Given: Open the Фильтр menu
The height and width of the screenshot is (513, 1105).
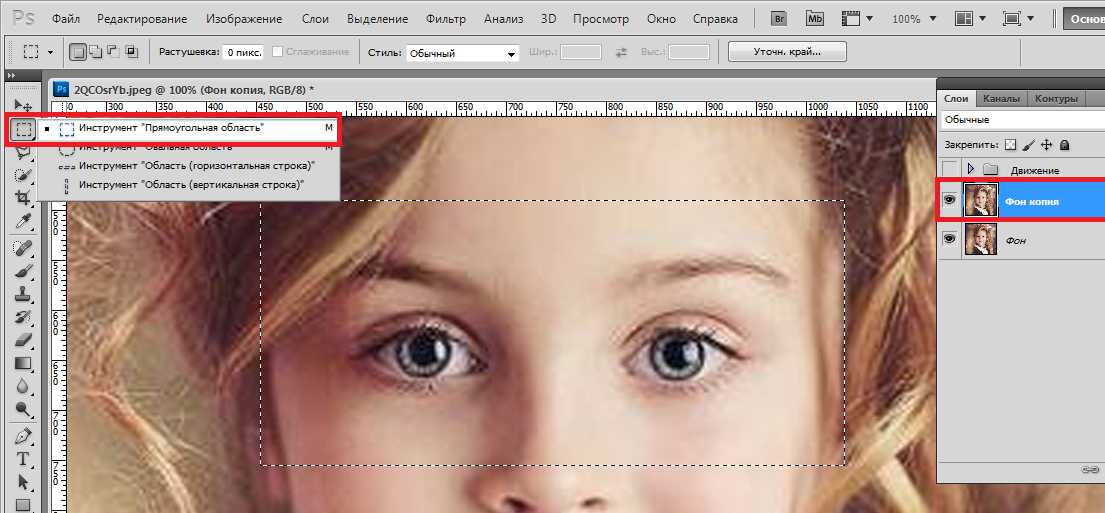Looking at the screenshot, I should [x=445, y=19].
